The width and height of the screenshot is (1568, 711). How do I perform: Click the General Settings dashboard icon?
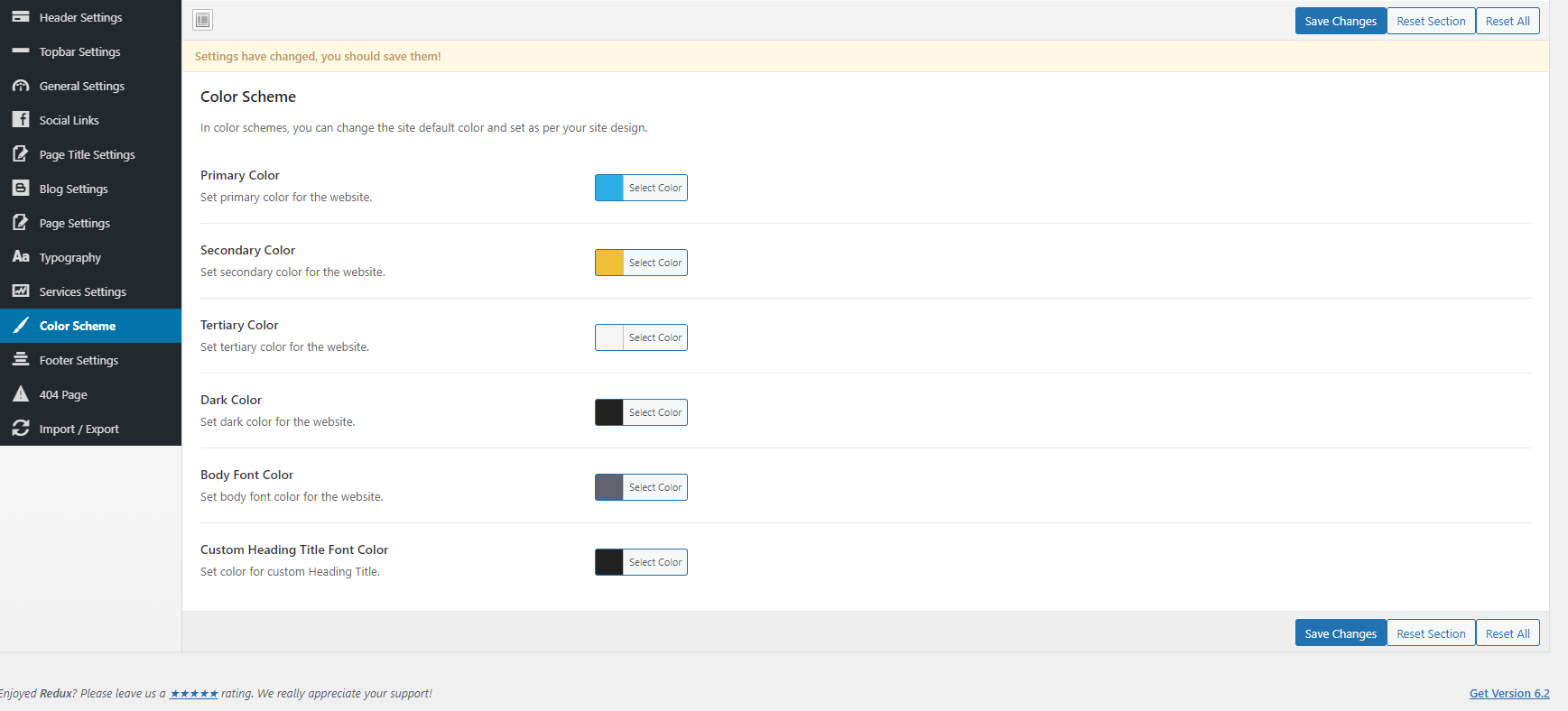[x=20, y=86]
